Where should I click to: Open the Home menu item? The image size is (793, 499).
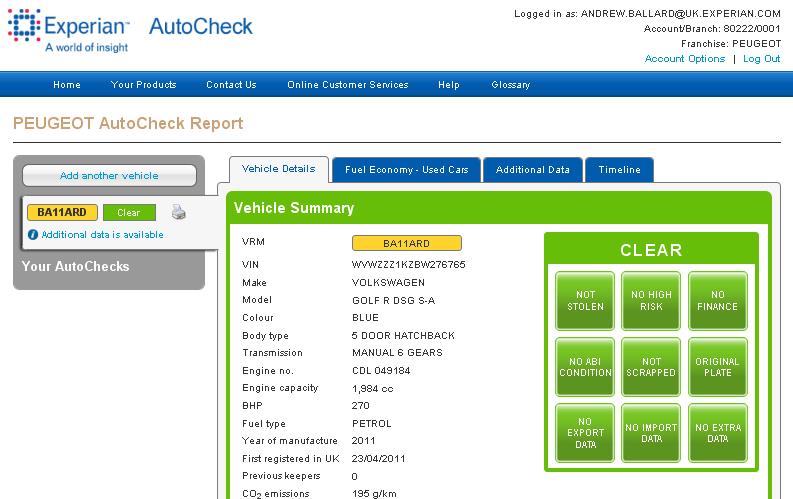[x=67, y=84]
